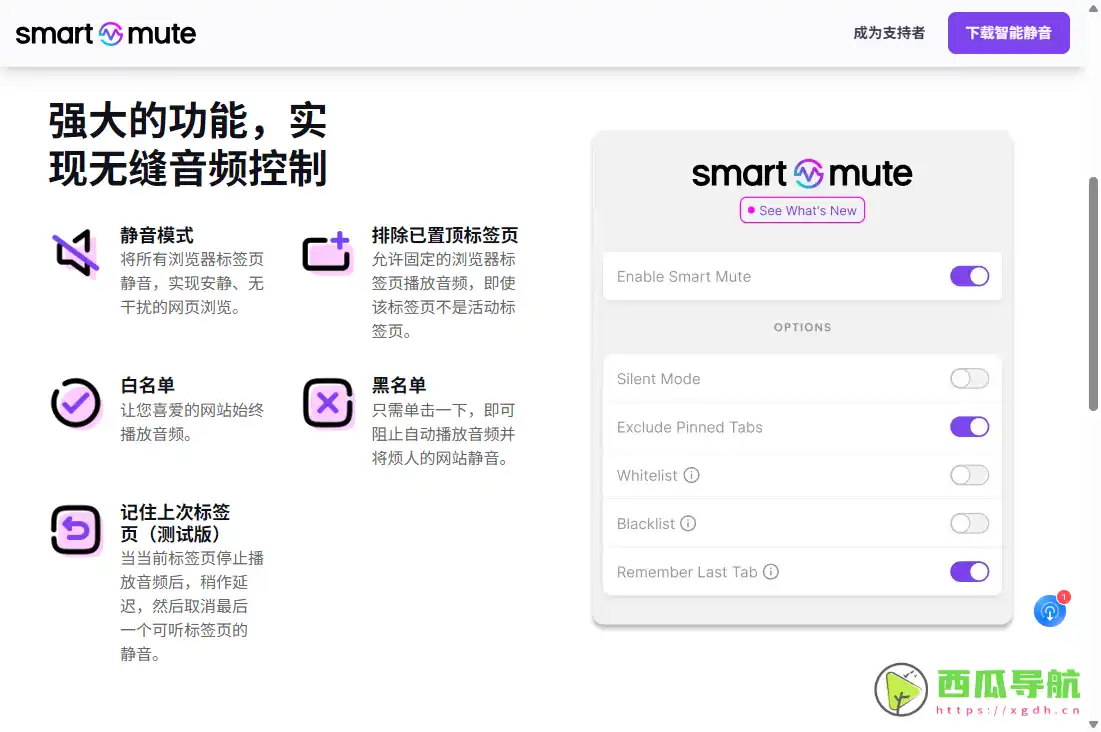This screenshot has height=732, width=1101.
Task: Turn on the Whitelist toggle
Action: click(969, 475)
